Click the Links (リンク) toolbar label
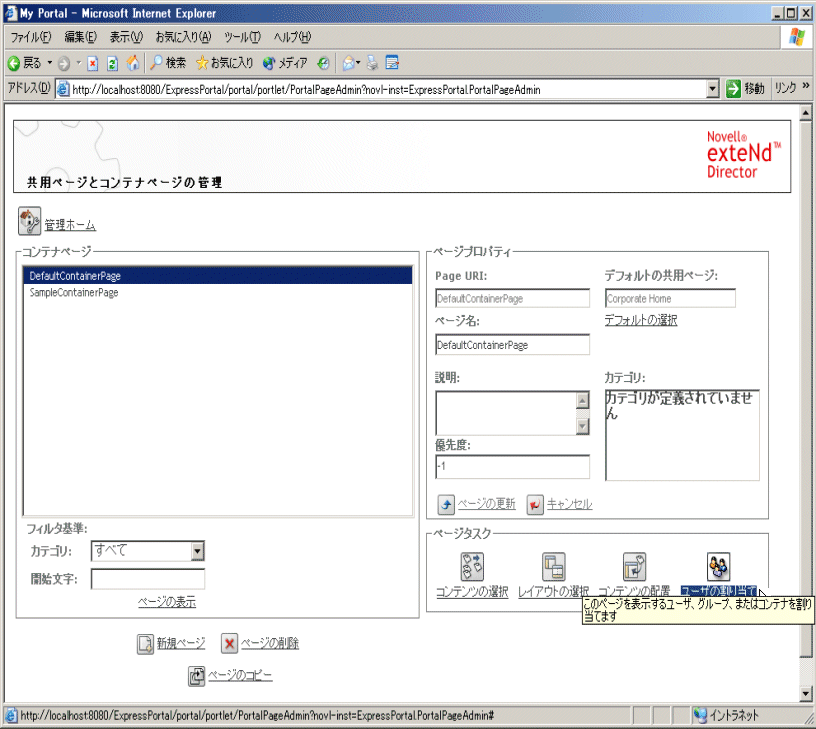 (x=785, y=88)
